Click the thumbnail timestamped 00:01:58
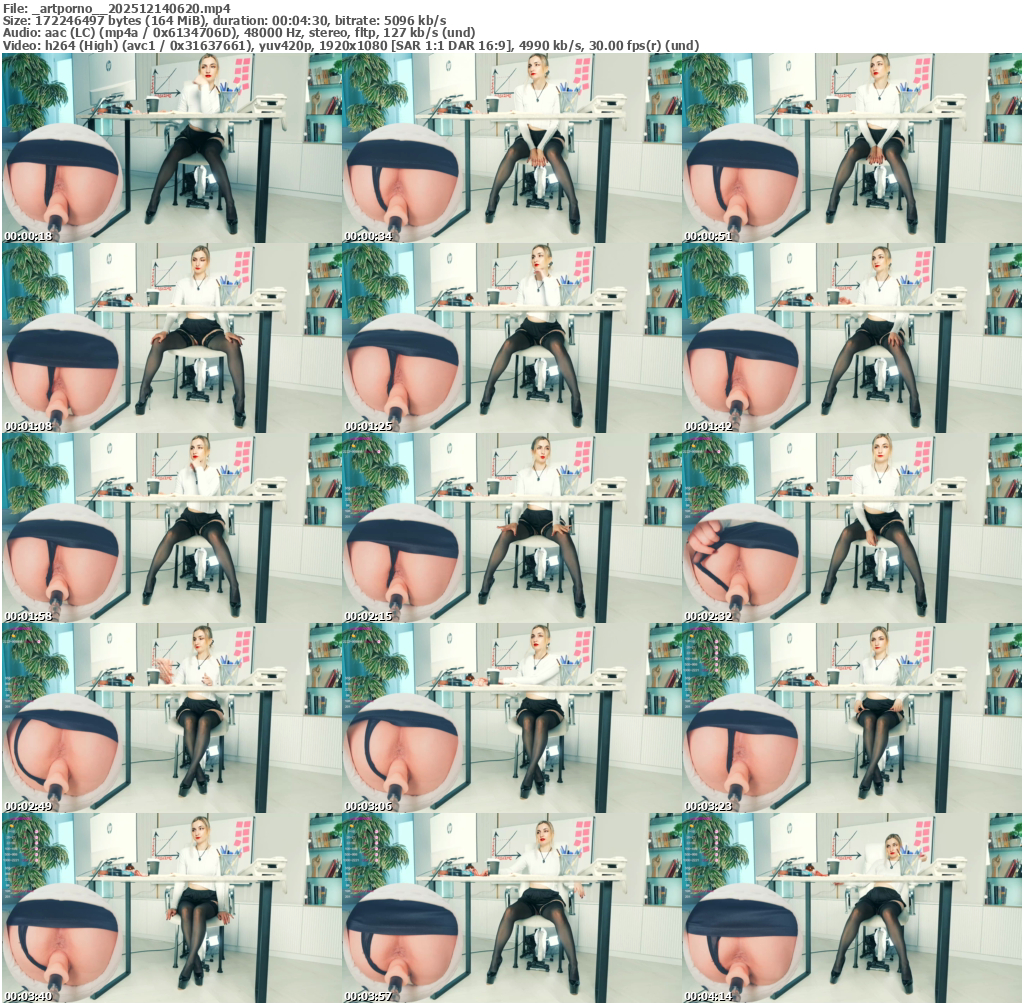 point(171,528)
